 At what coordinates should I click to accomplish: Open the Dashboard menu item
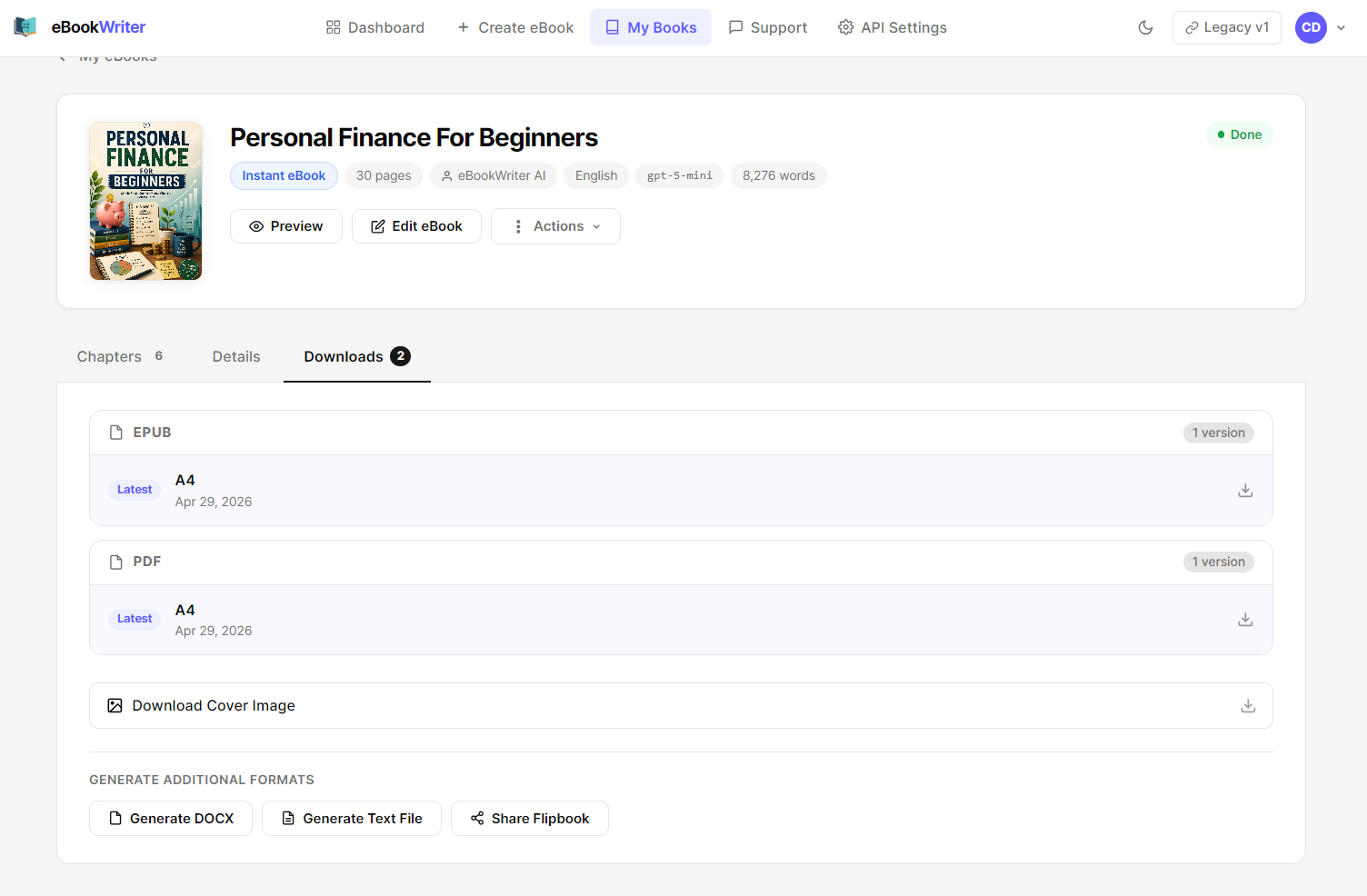pyautogui.click(x=375, y=27)
